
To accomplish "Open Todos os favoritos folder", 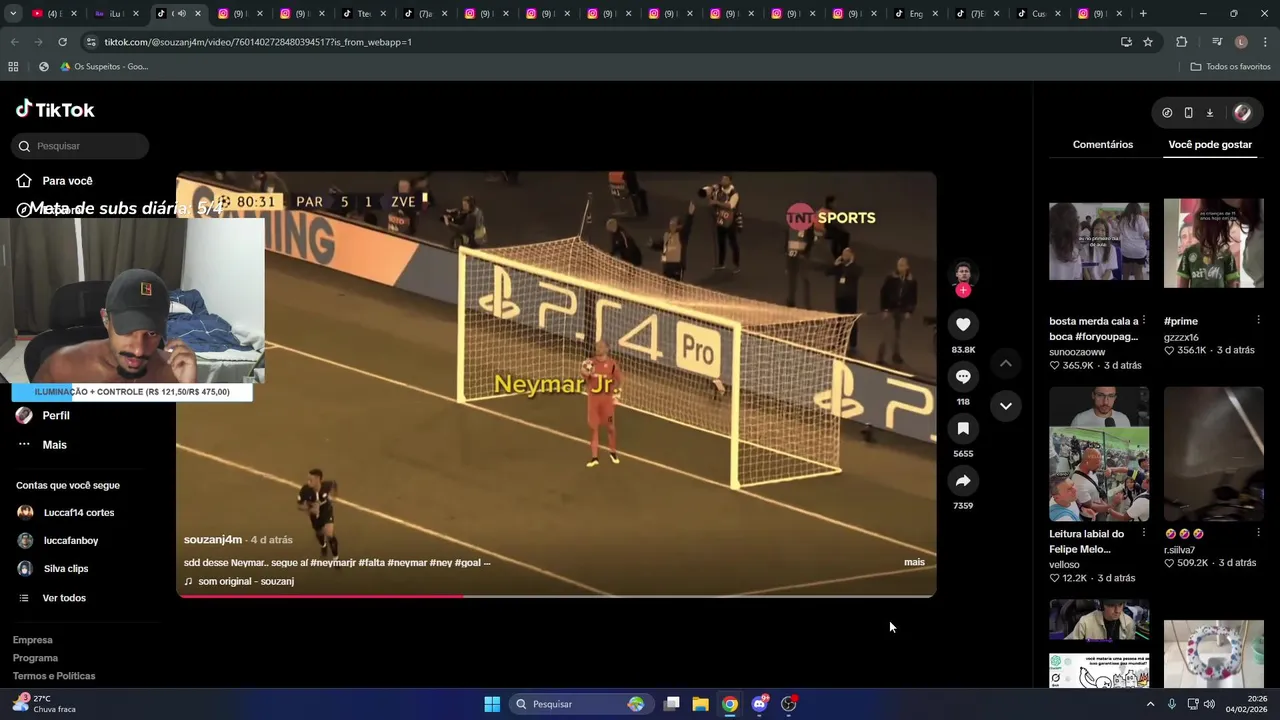I will pos(1230,67).
